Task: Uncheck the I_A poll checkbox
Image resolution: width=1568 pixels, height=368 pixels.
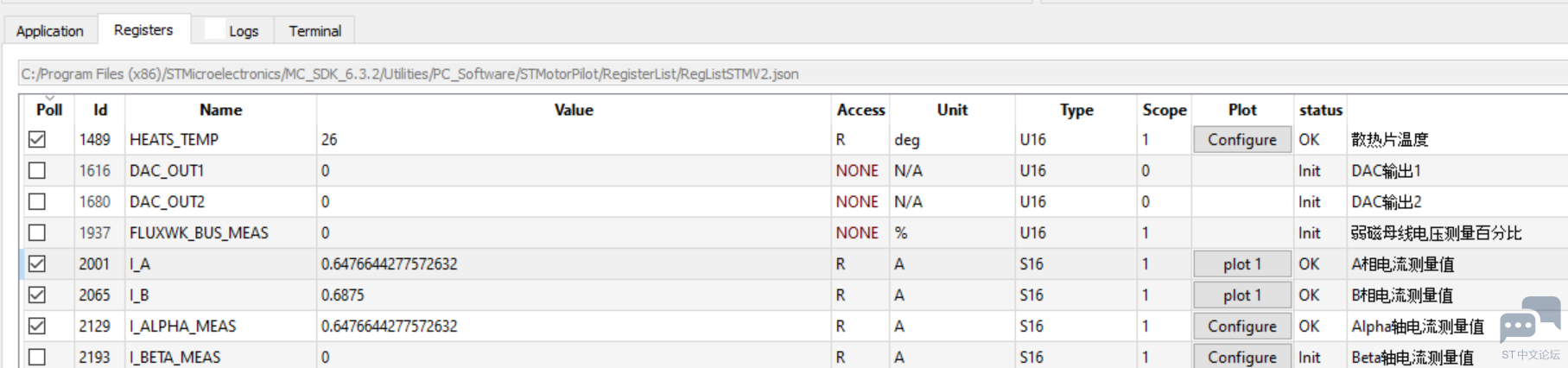Action: point(37,263)
